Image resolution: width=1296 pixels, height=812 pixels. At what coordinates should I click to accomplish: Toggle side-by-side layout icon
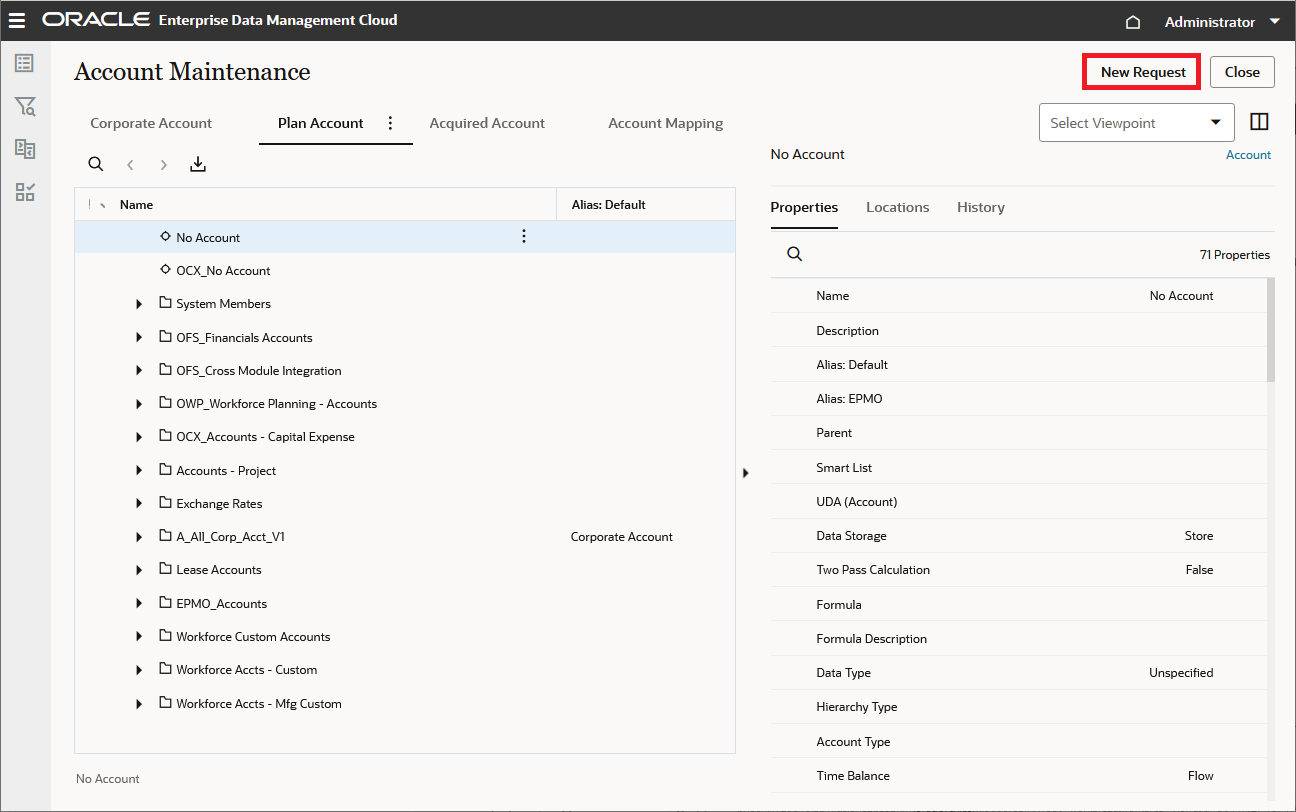1259,122
